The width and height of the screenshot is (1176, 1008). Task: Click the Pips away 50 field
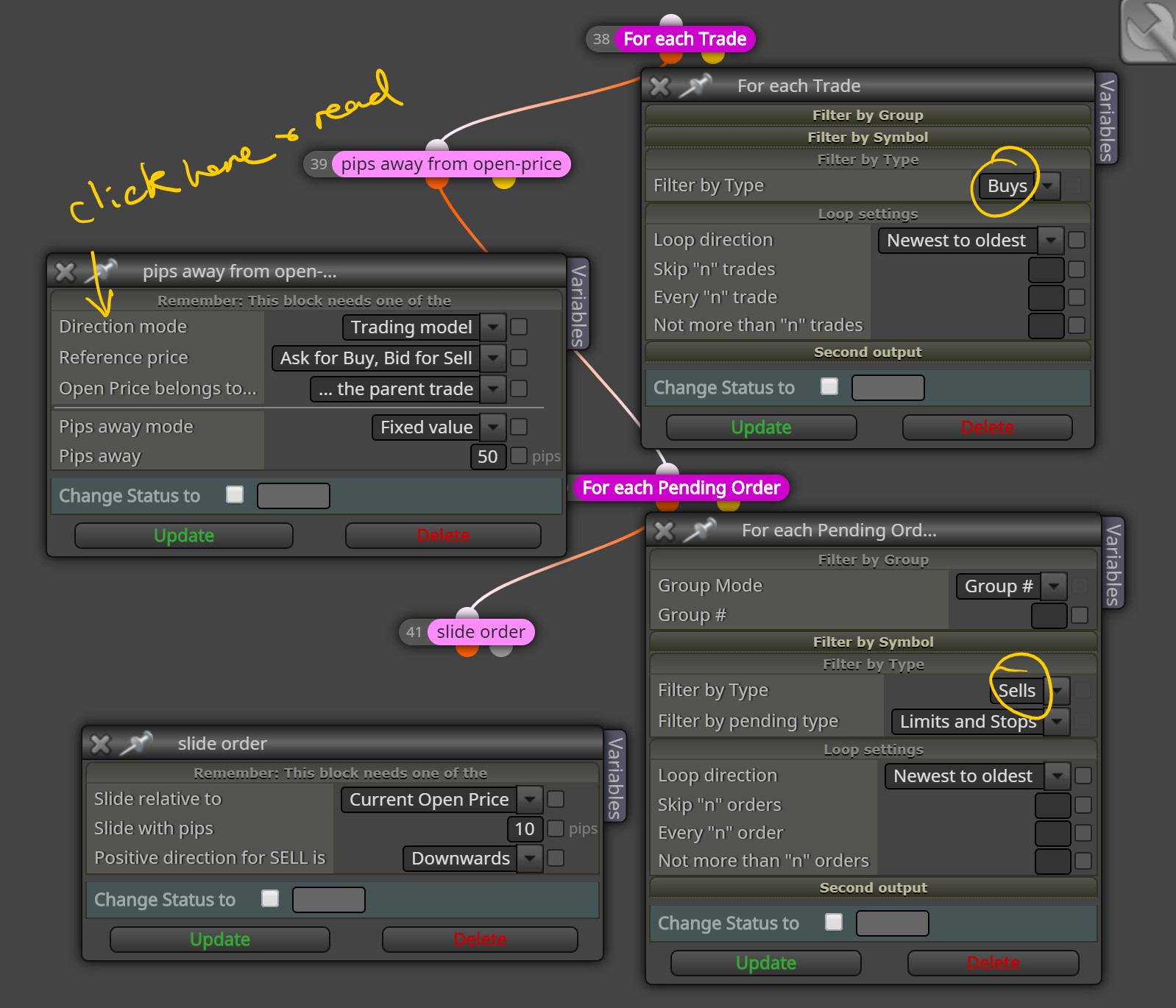(488, 457)
